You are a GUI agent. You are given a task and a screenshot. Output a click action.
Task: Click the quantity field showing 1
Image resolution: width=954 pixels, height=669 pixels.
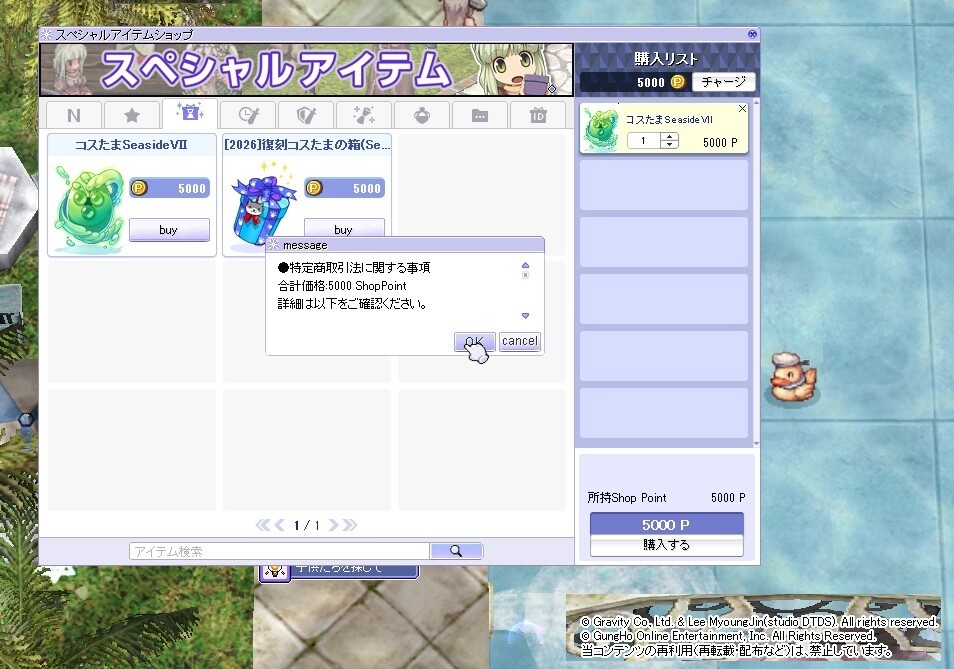[644, 141]
